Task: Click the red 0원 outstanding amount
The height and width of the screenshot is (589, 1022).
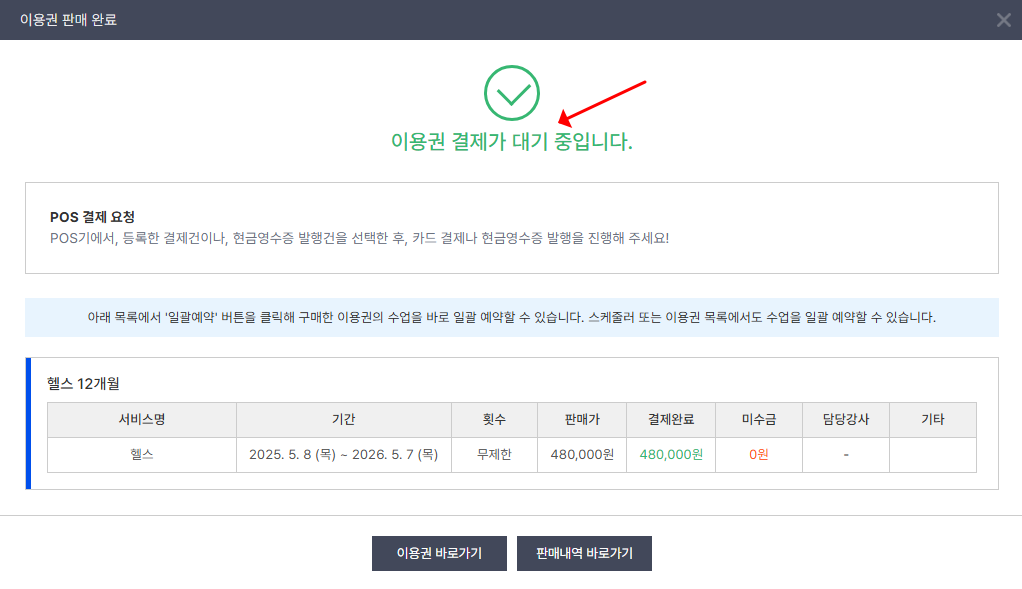Action: (759, 455)
